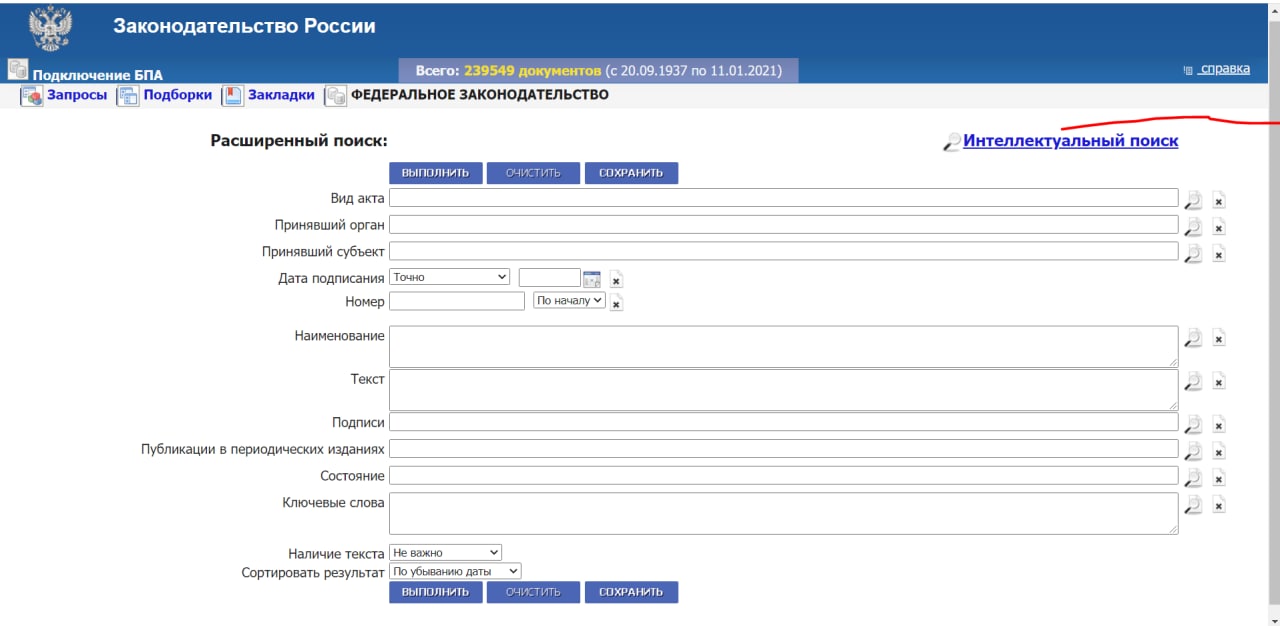Click the Расширенный поиск: heading

click(x=298, y=141)
